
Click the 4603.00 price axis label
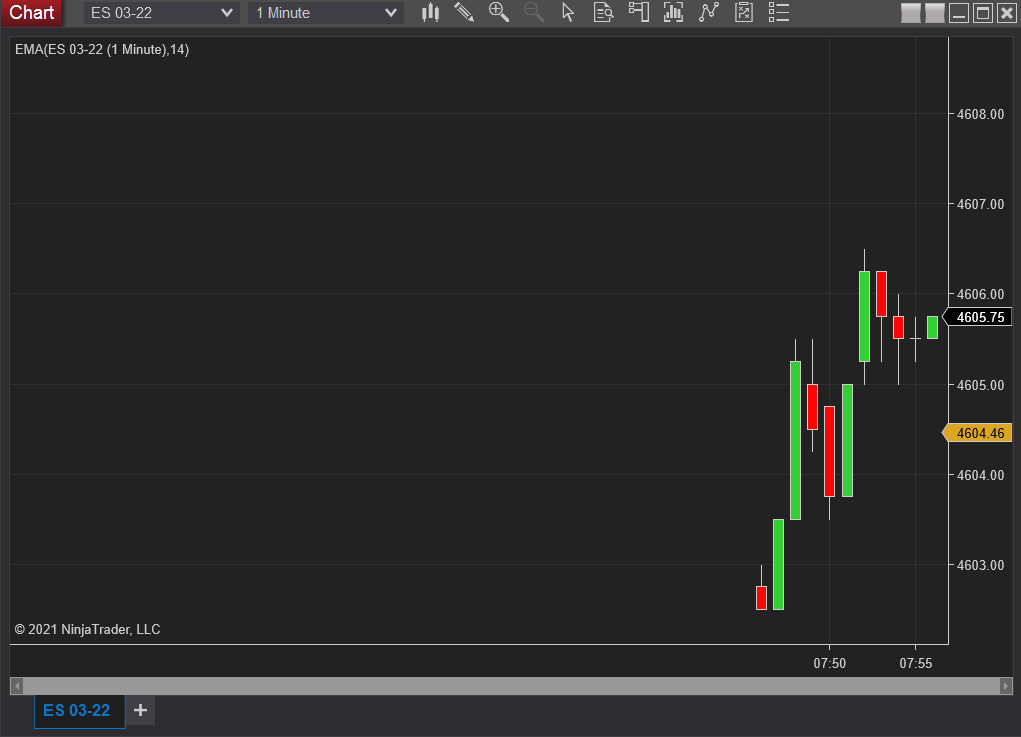pos(980,565)
